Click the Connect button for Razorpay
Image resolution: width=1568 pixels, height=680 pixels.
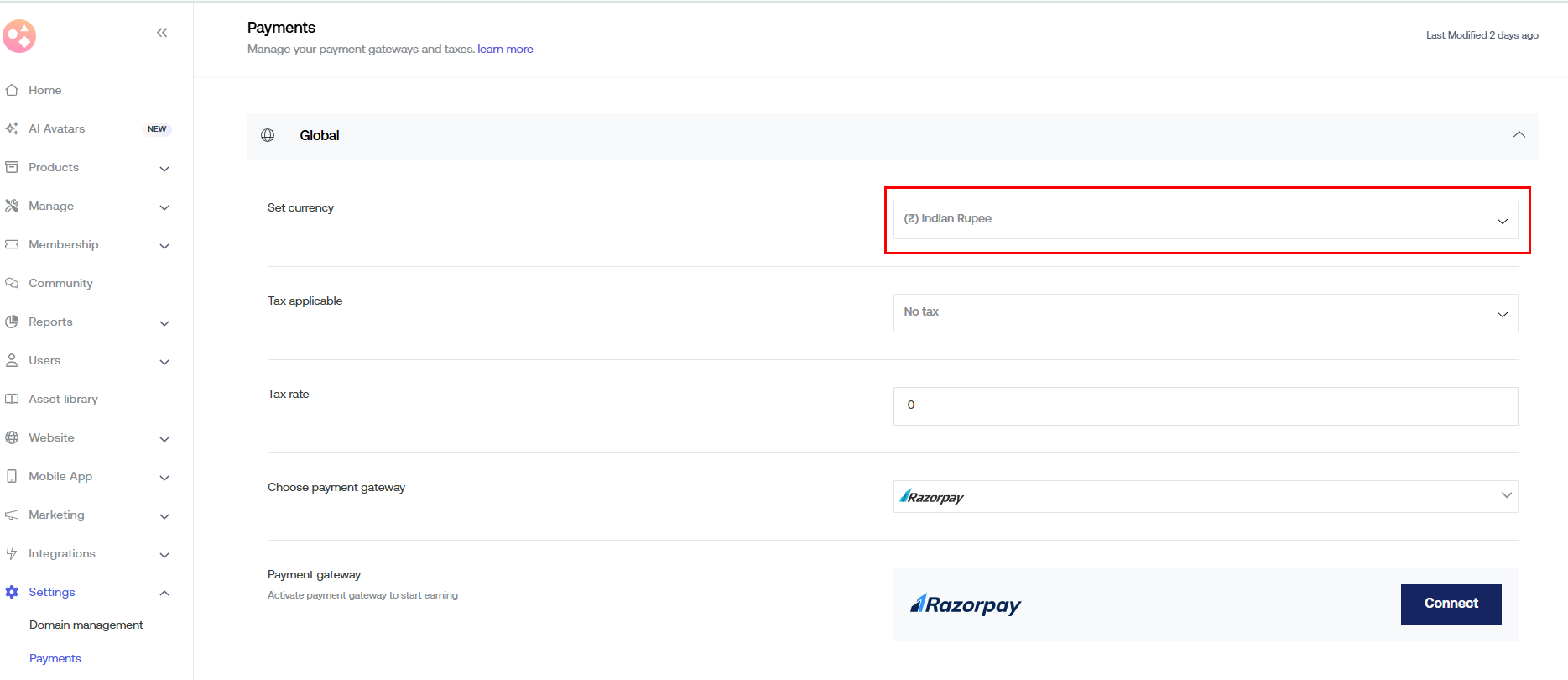click(x=1451, y=604)
